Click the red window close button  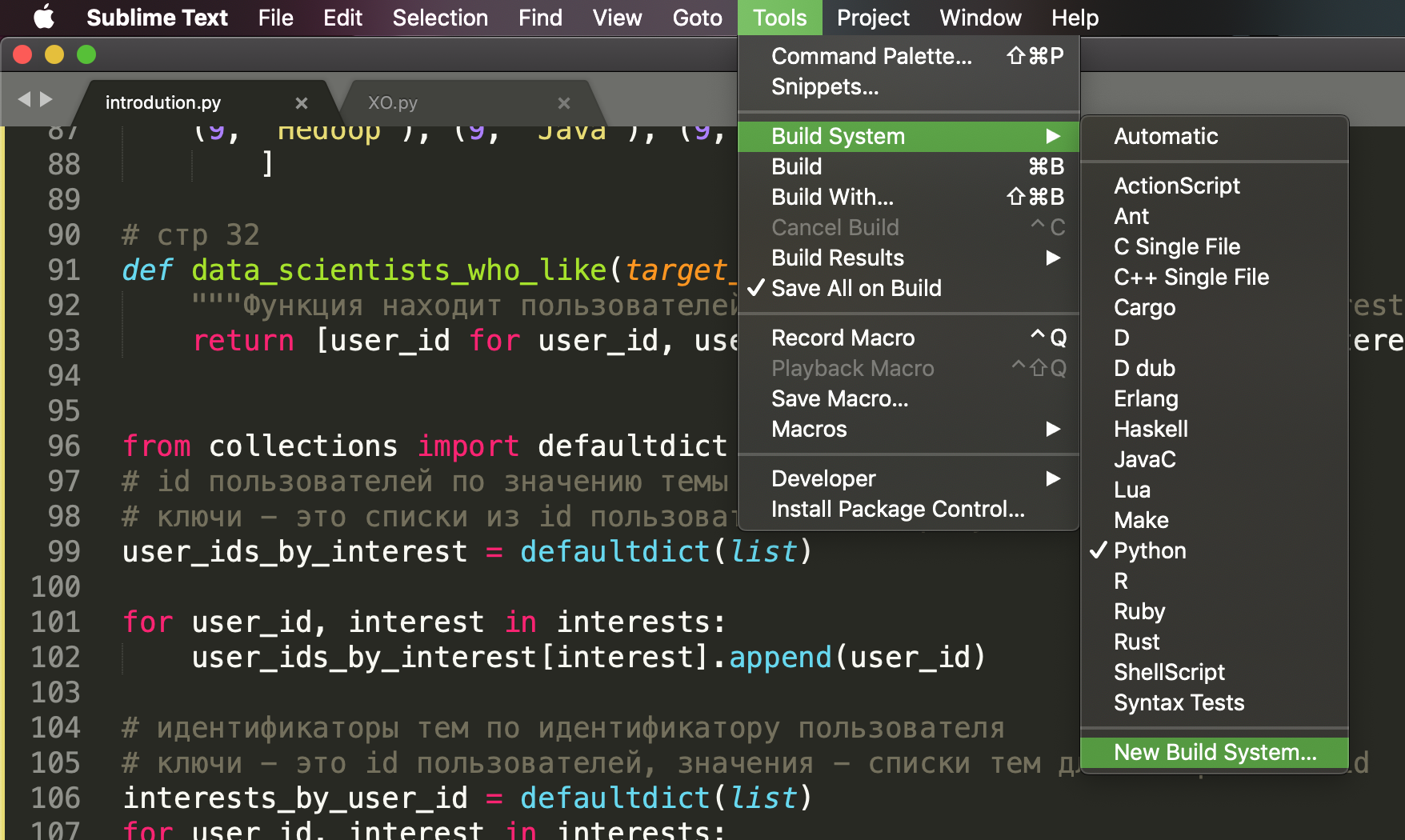22,54
